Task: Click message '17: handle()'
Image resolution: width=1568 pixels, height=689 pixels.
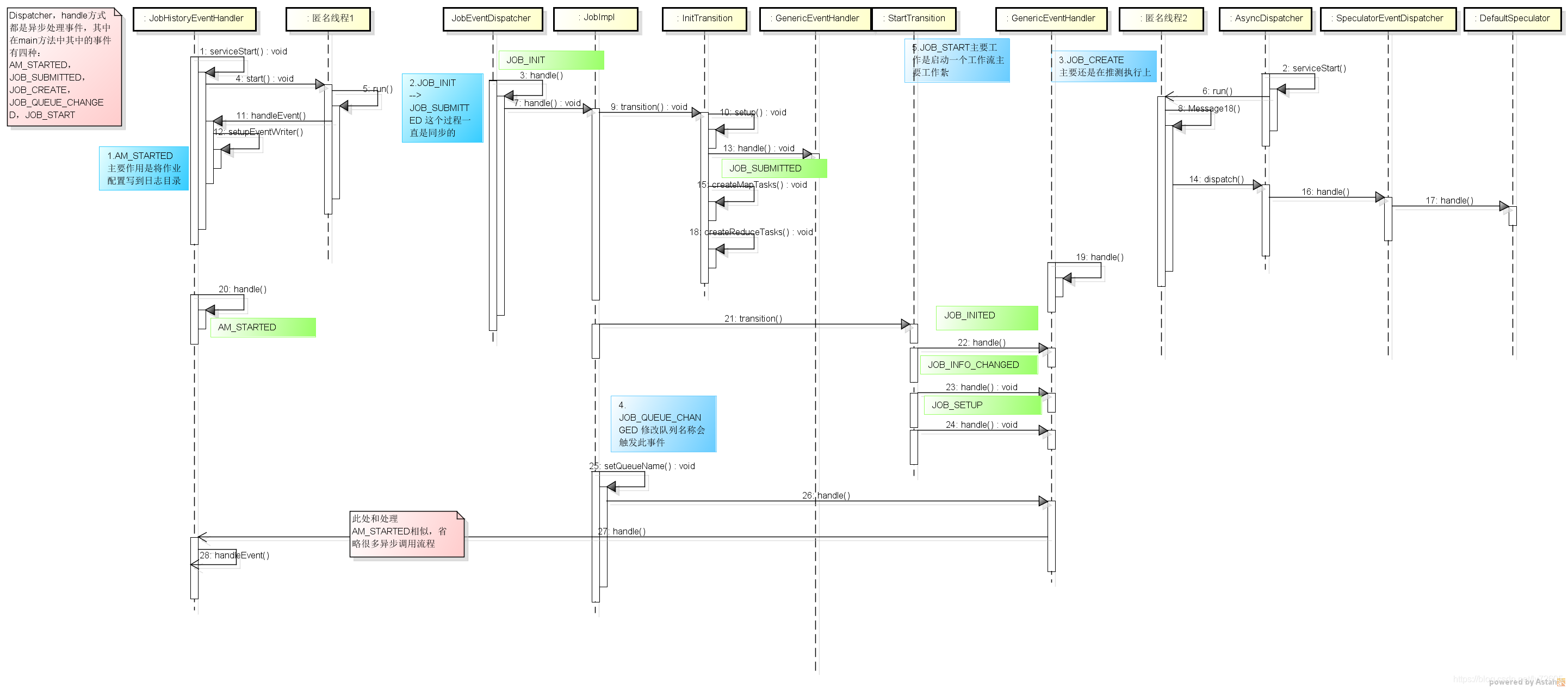Action: click(x=1449, y=200)
